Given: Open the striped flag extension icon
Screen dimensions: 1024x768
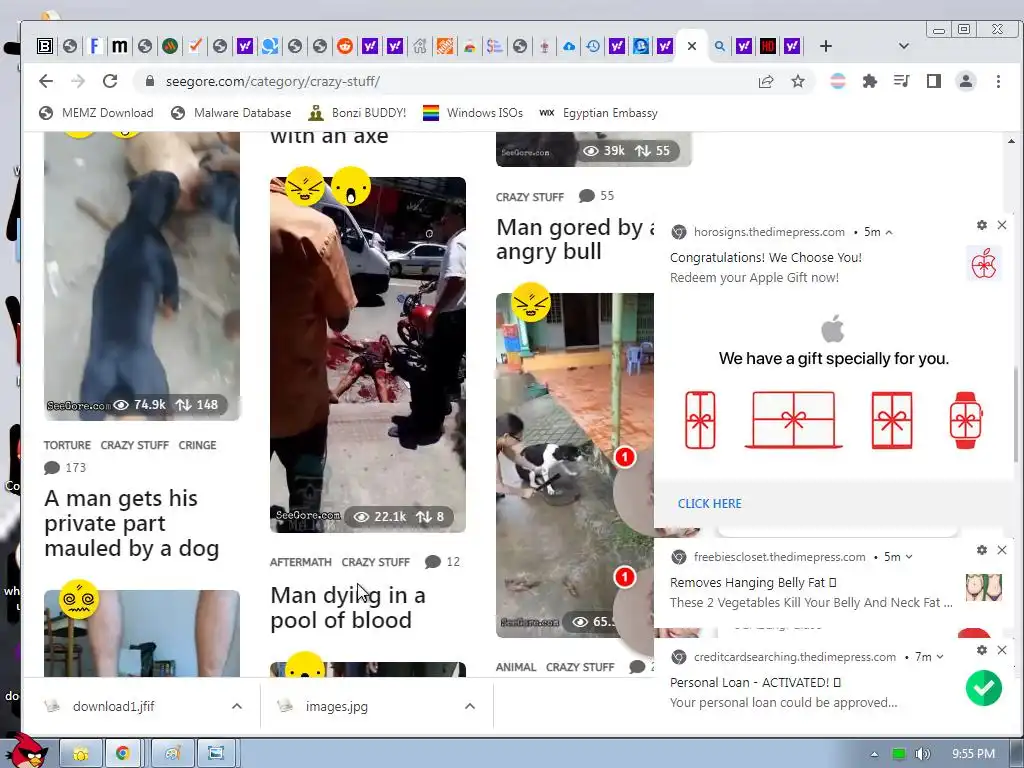Looking at the screenshot, I should [x=837, y=81].
